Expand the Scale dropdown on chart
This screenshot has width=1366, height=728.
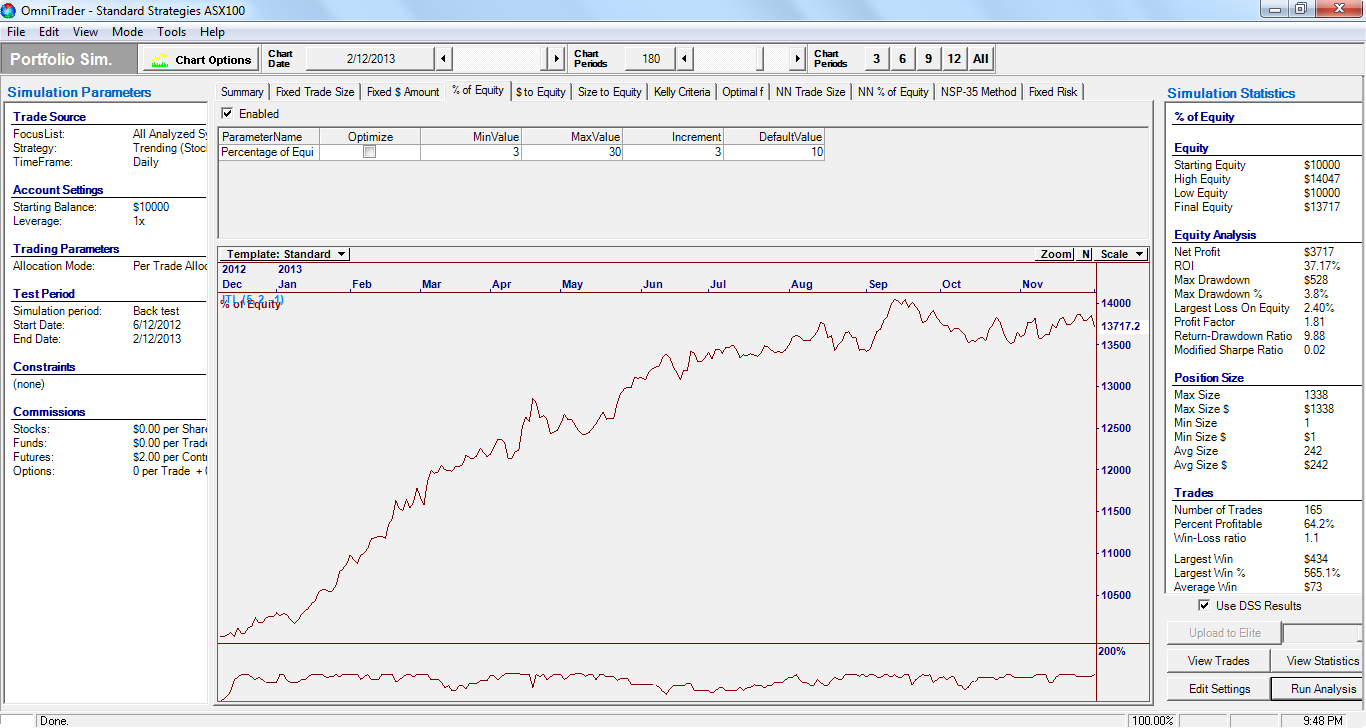[x=1121, y=254]
